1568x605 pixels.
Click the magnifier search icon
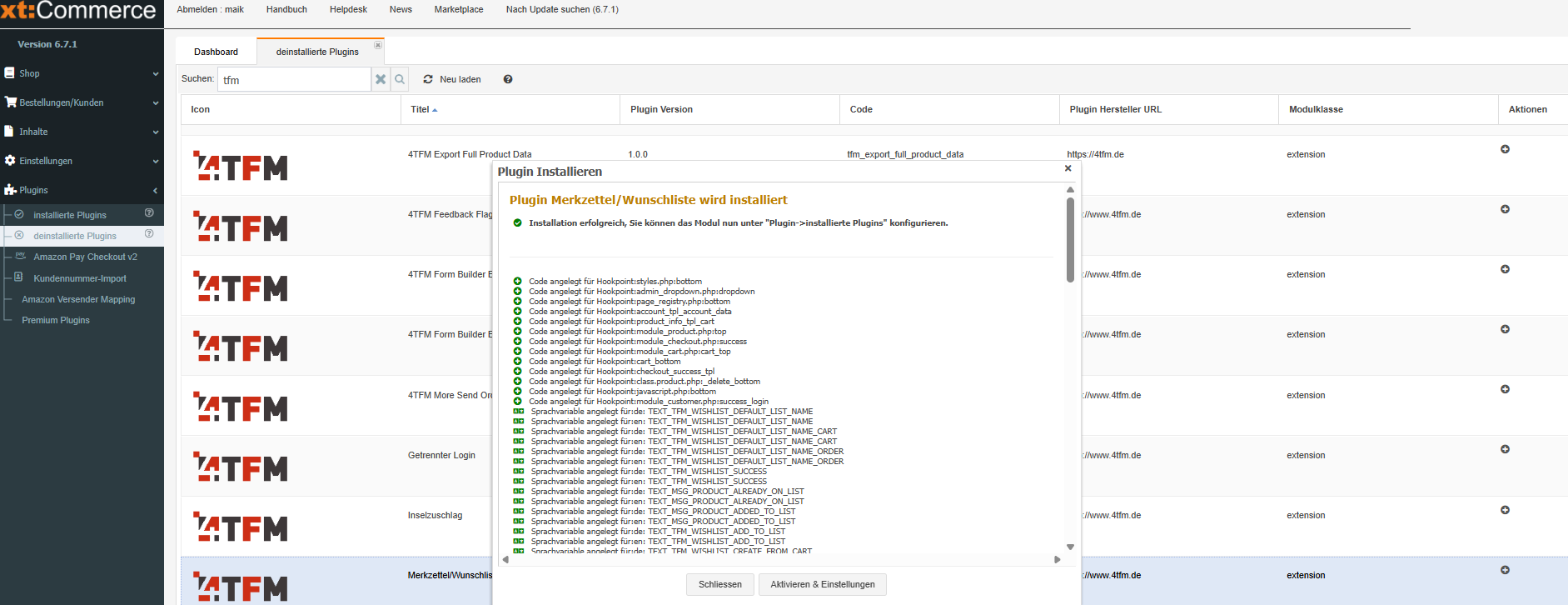coord(400,79)
